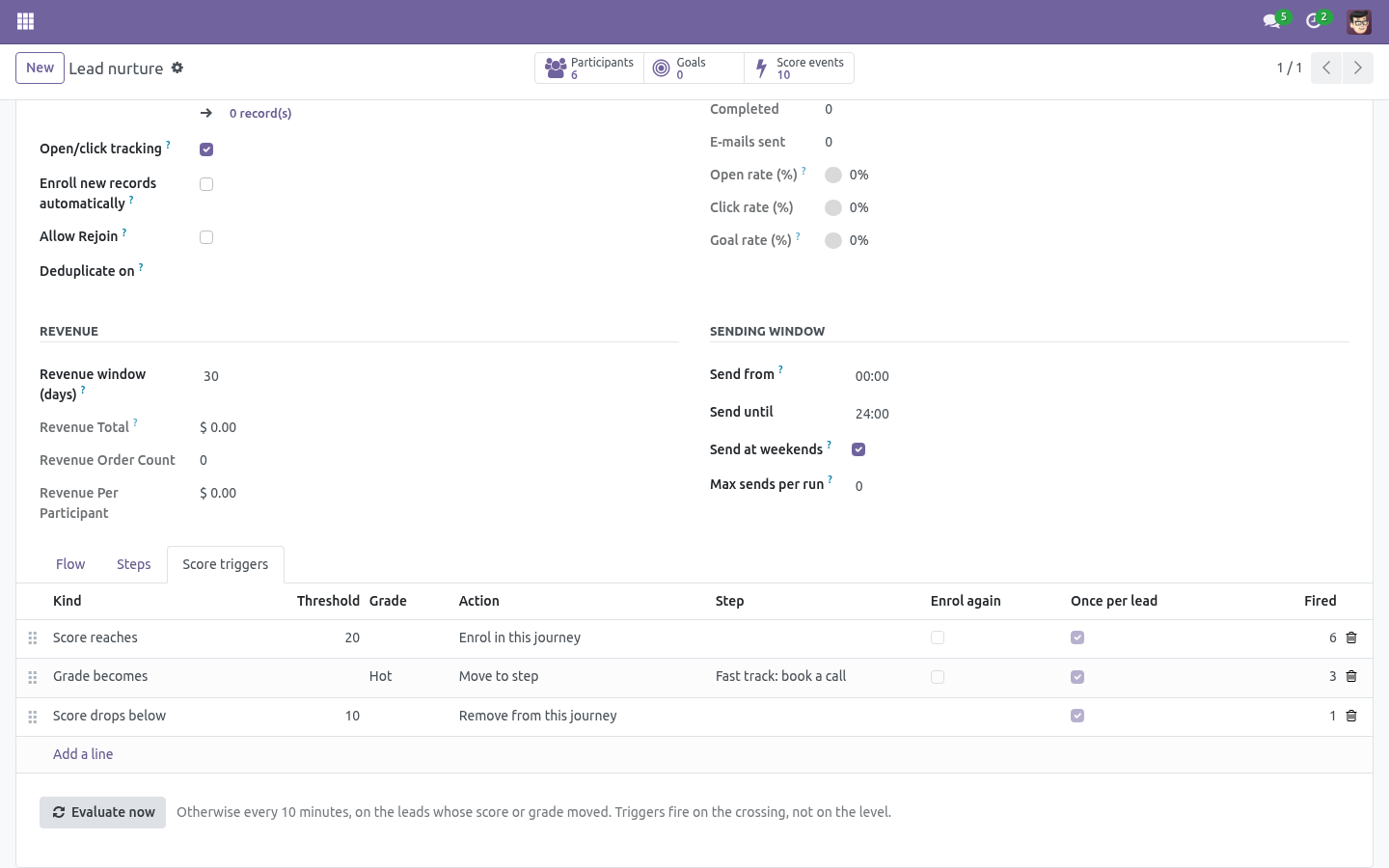Image resolution: width=1389 pixels, height=868 pixels.
Task: Delete the Score reaches trigger row
Action: tap(1351, 637)
